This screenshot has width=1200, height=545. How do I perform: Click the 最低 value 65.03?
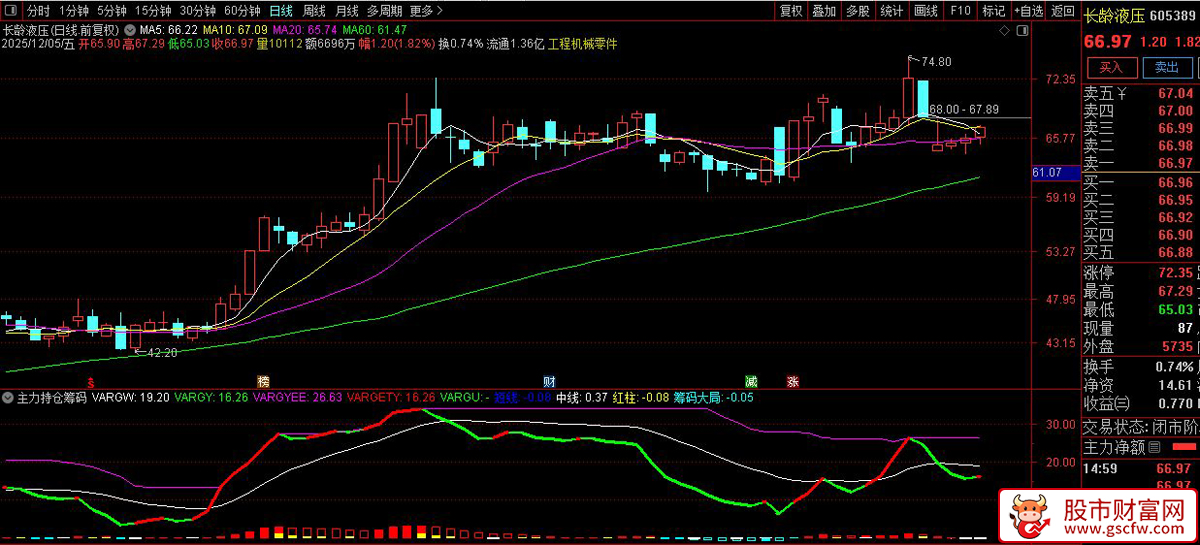[x=1175, y=310]
